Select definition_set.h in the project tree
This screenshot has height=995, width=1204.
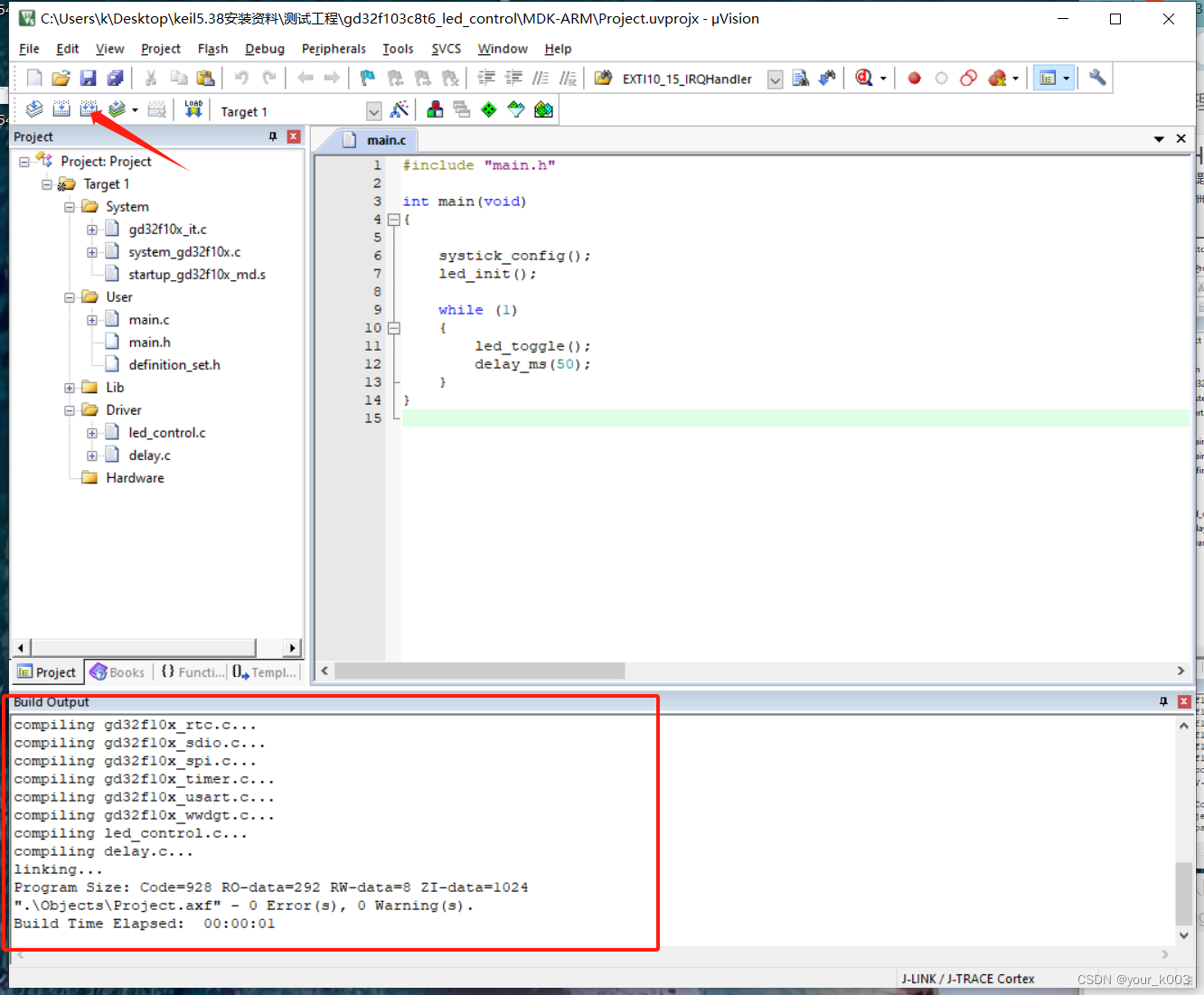[174, 365]
